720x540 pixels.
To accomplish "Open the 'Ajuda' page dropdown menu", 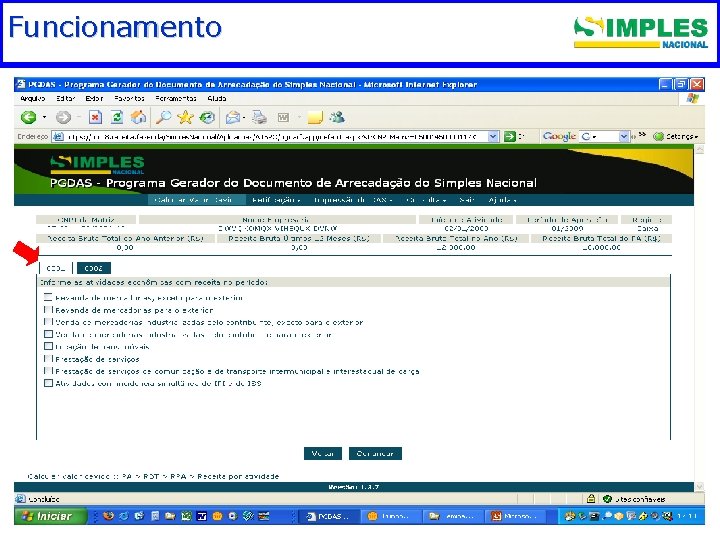I will [x=502, y=200].
